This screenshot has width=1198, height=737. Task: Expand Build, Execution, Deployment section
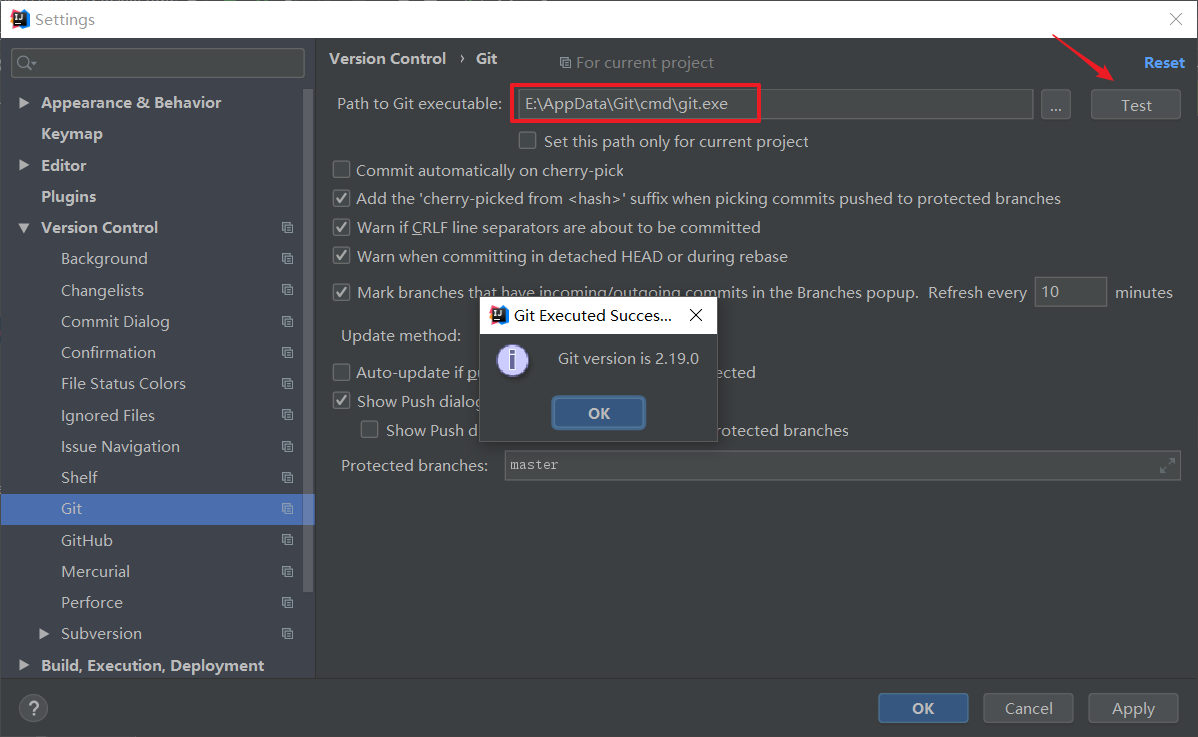24,665
